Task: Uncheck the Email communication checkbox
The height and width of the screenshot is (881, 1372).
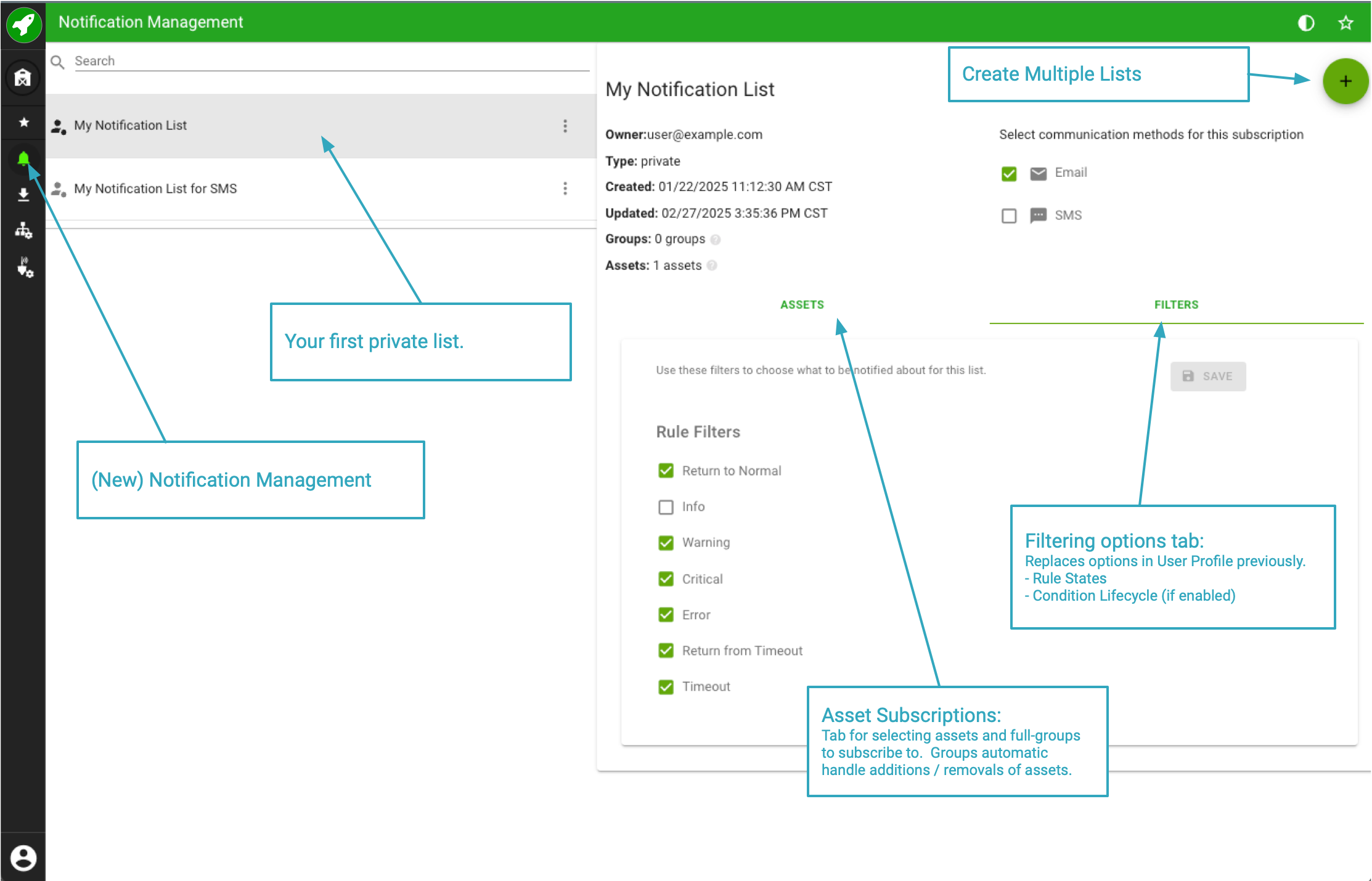Action: point(1009,174)
